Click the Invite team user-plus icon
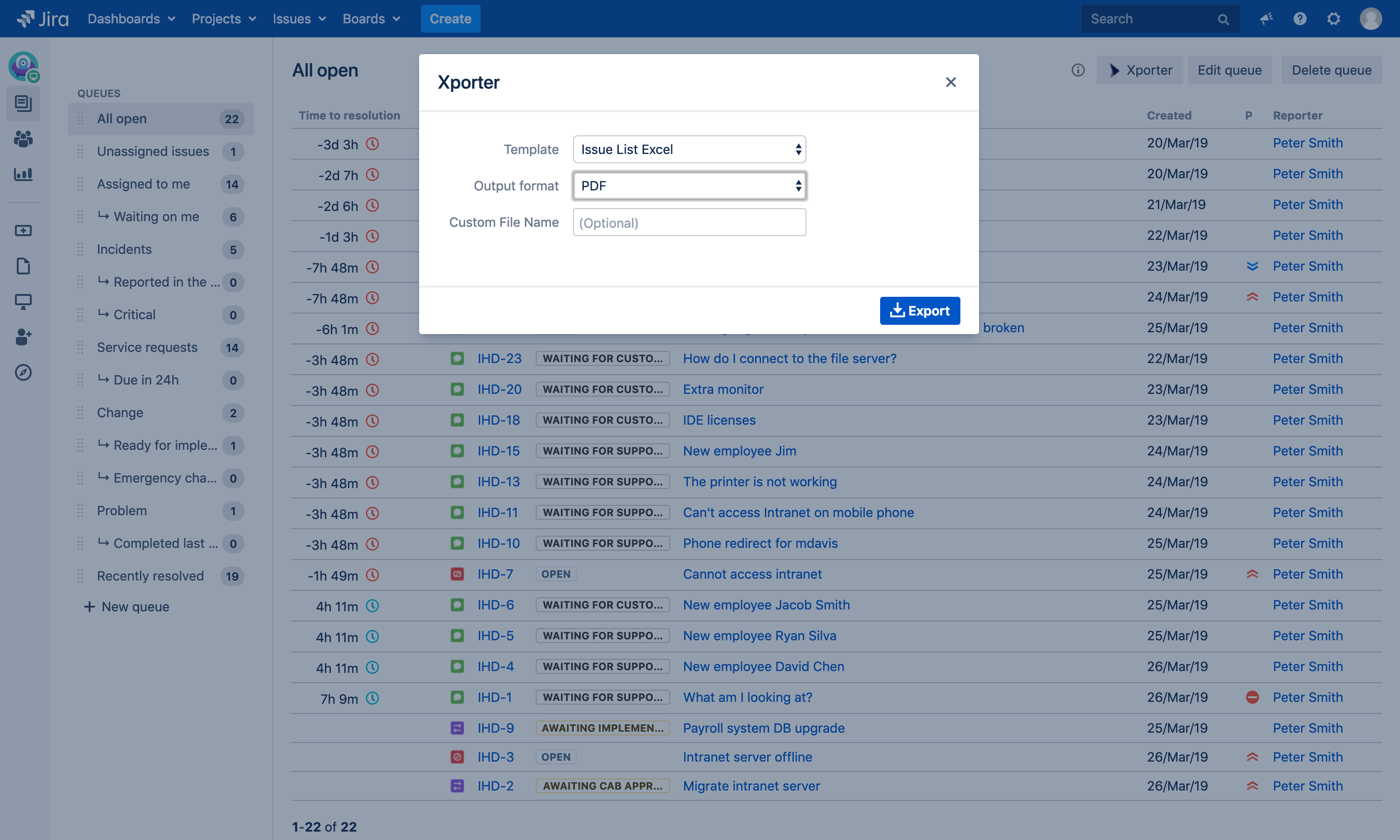 click(23, 337)
